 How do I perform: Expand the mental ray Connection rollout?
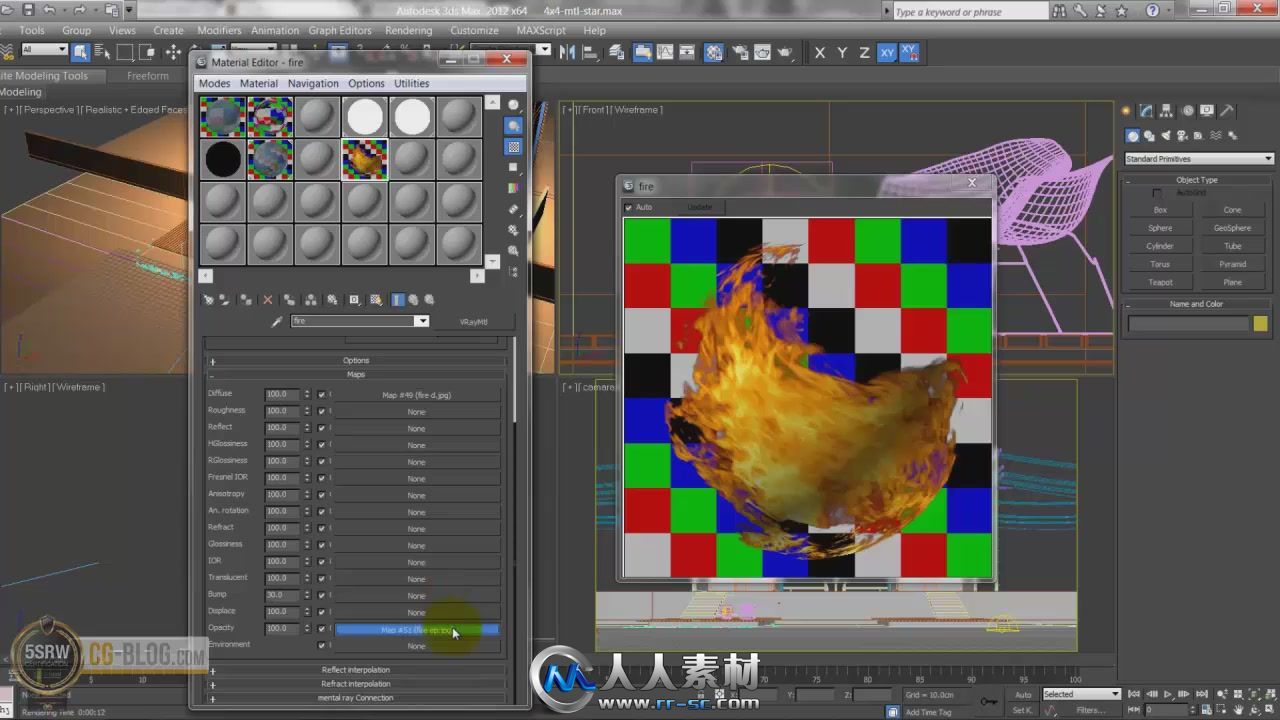pyautogui.click(x=356, y=698)
